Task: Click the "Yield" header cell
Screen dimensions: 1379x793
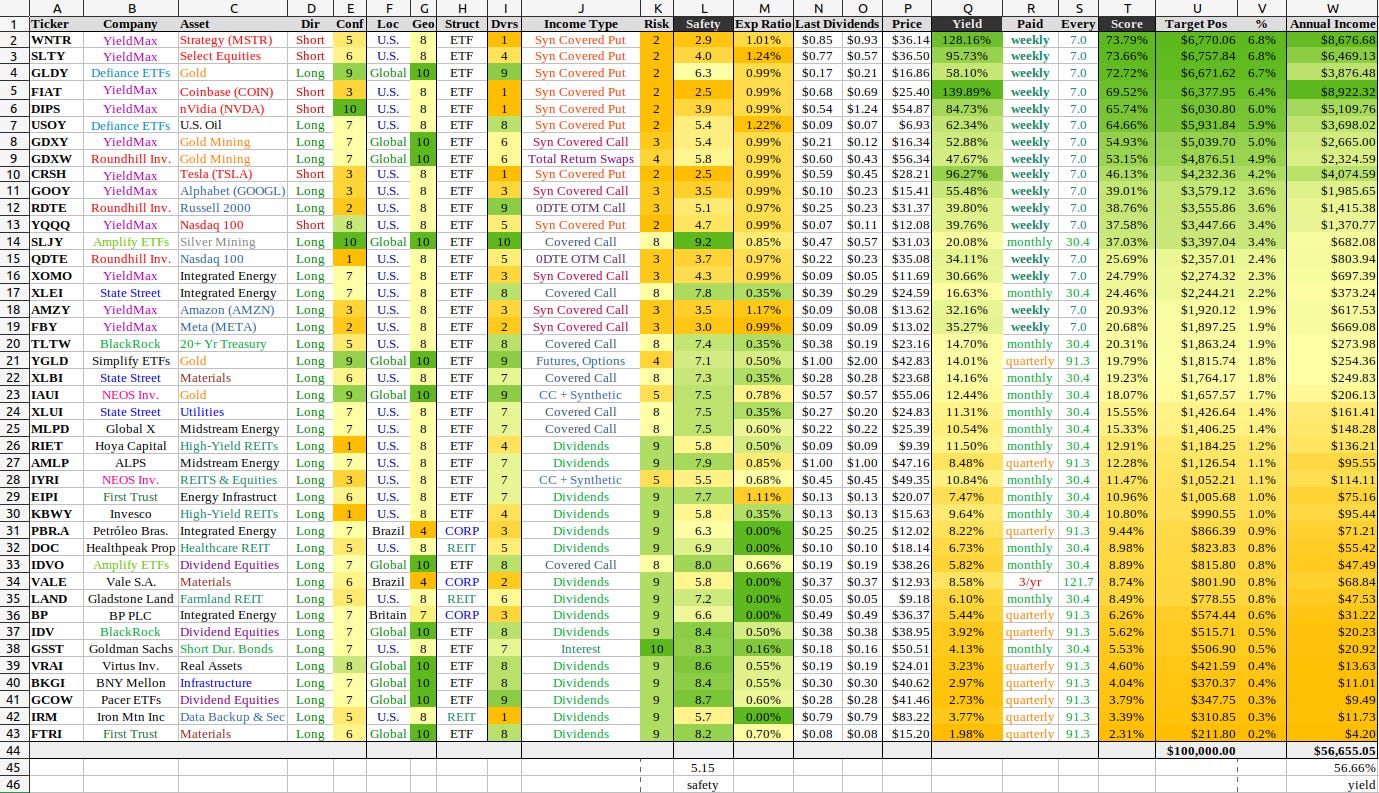Action: click(x=968, y=23)
